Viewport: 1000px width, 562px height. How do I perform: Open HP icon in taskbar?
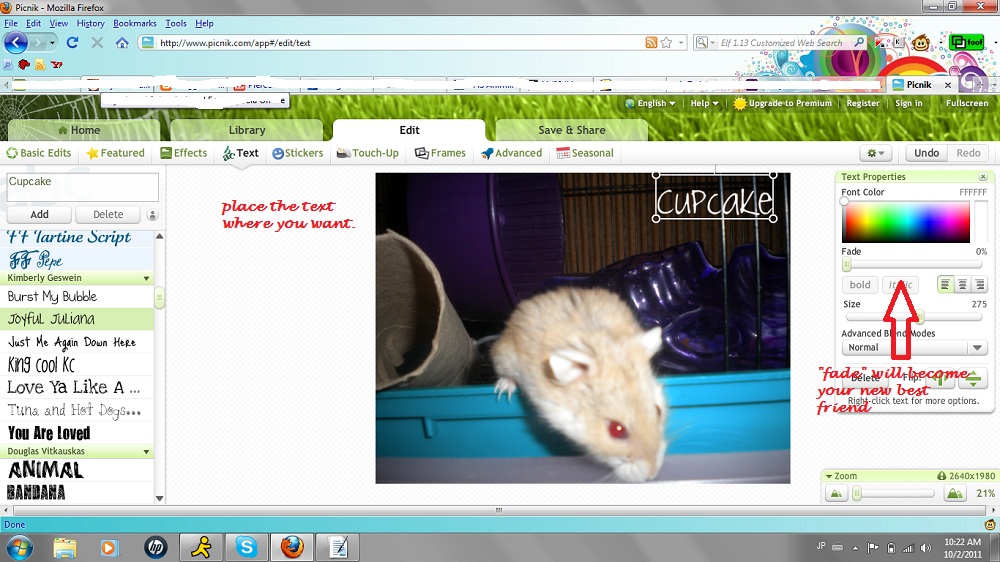pyautogui.click(x=156, y=547)
